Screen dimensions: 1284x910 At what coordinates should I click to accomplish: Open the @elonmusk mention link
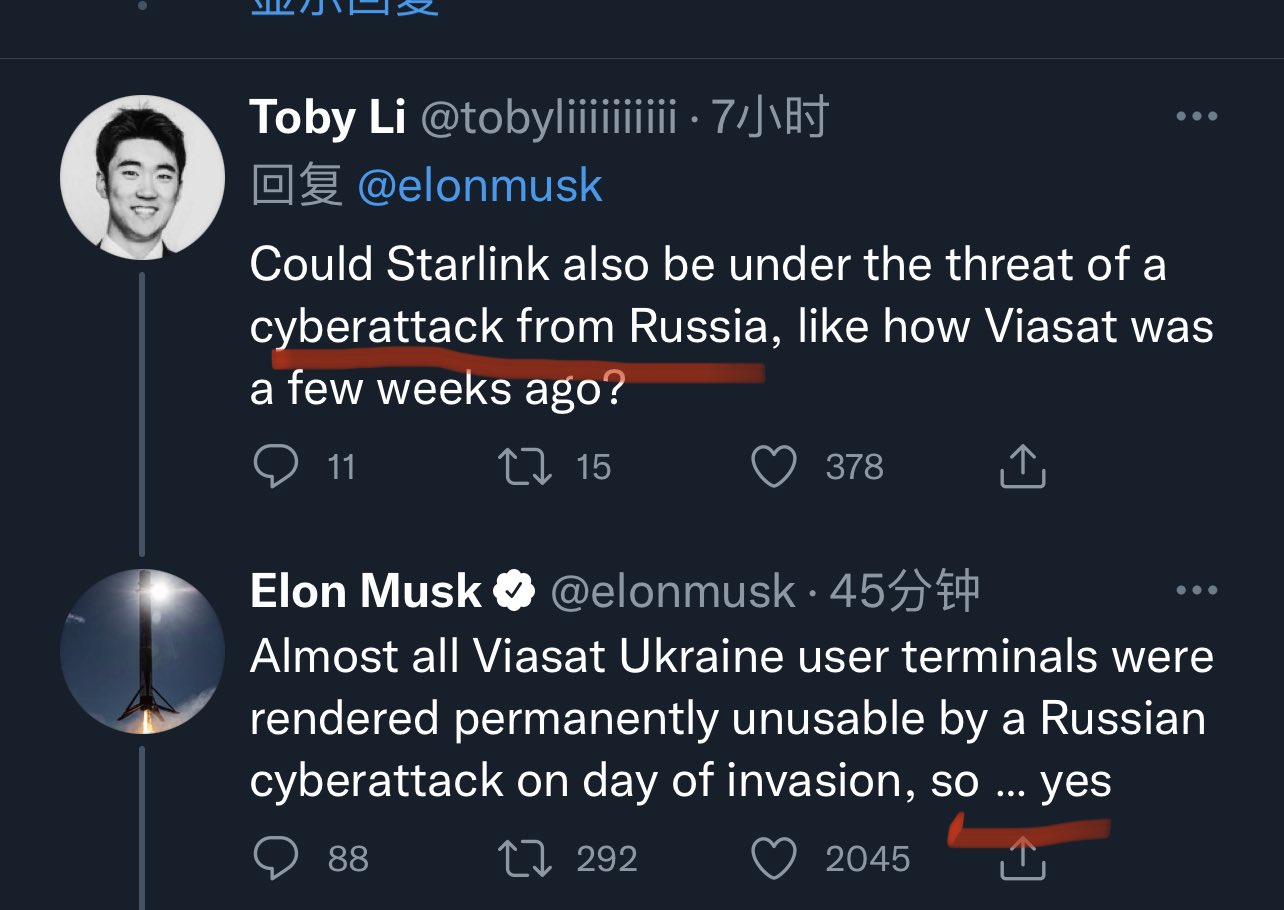480,186
